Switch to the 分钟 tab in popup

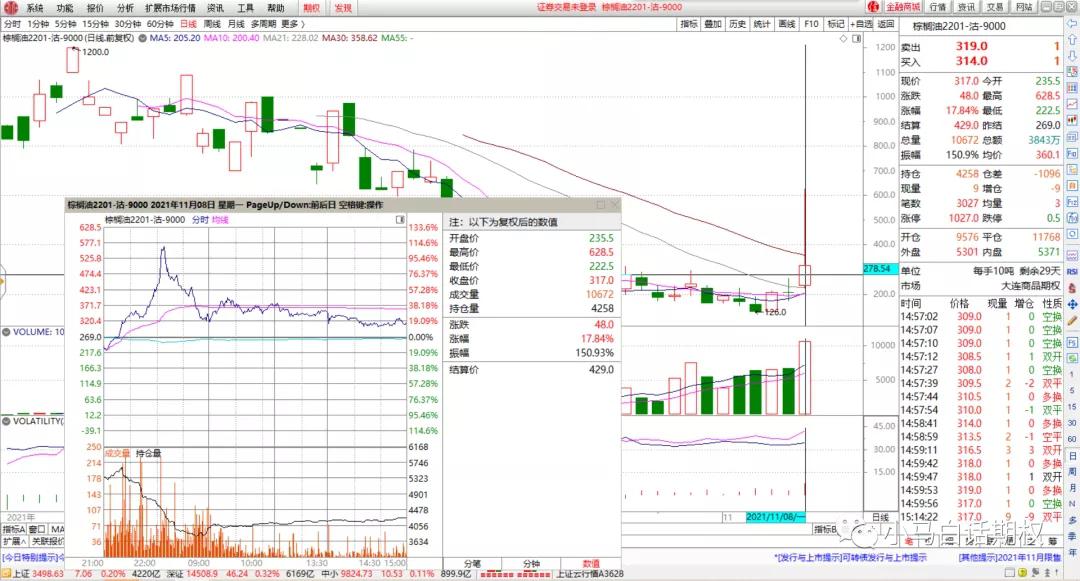[530, 565]
